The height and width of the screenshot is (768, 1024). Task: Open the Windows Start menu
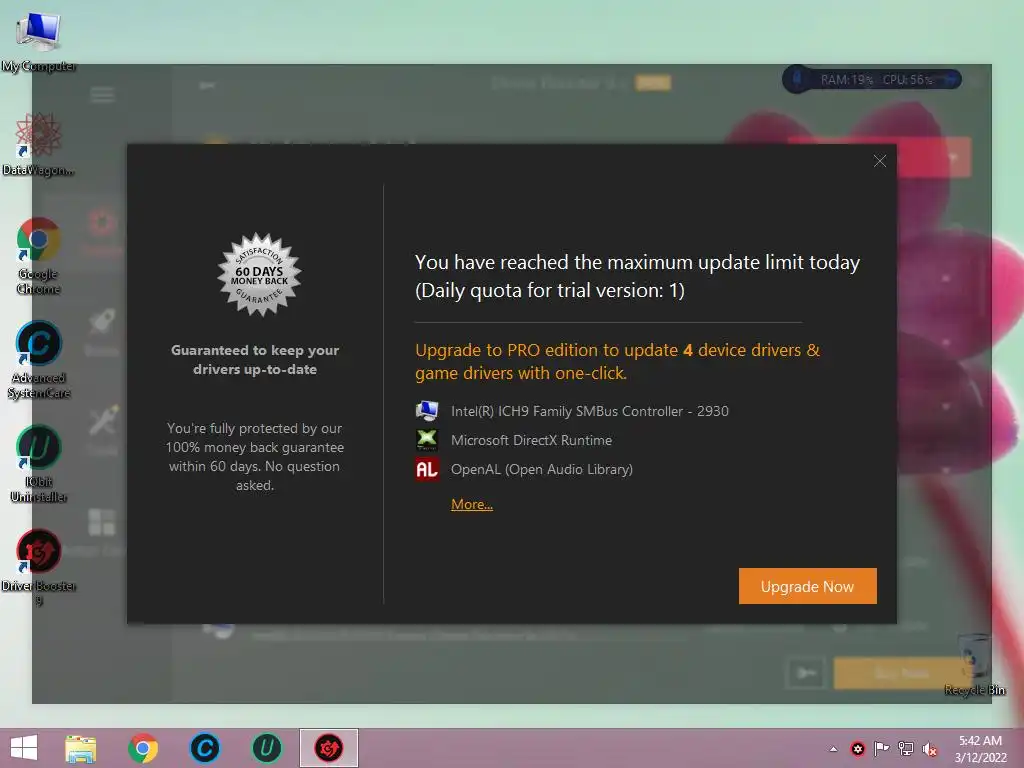[x=24, y=748]
